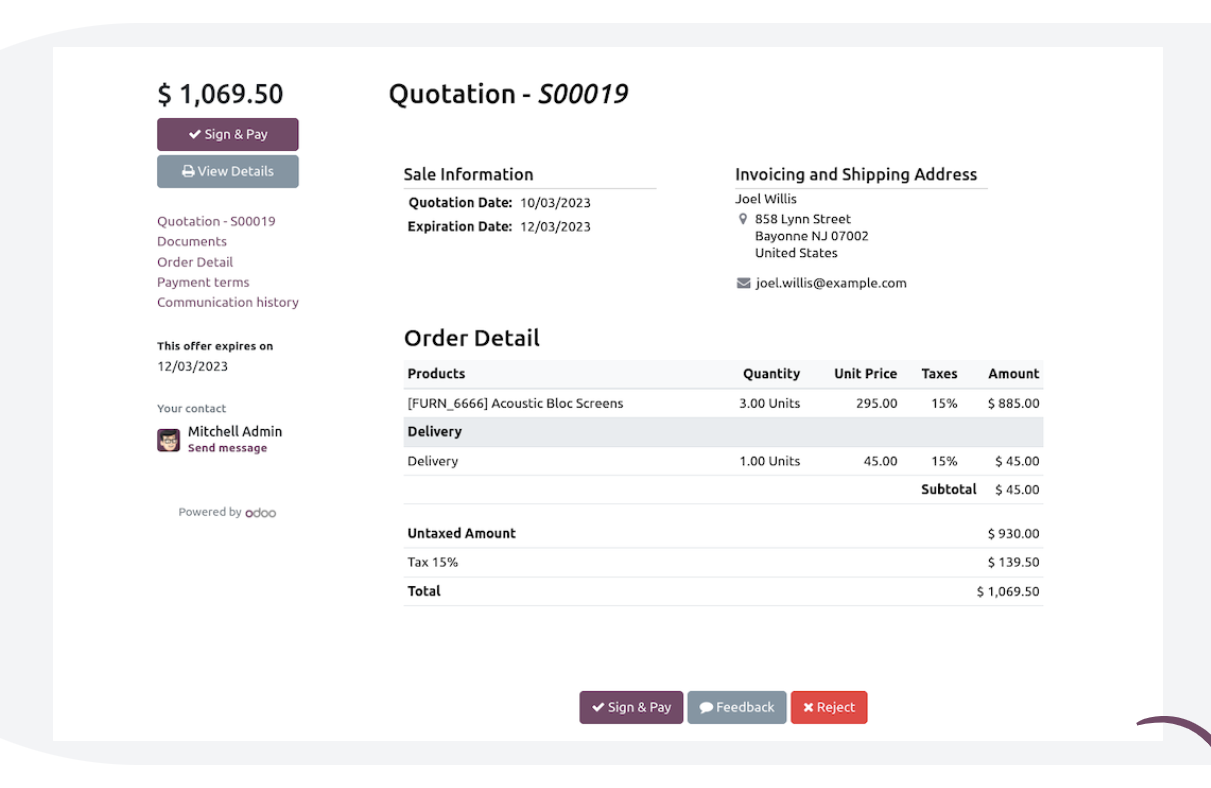Viewport: 1211px width, 788px height.
Task: Click the Amount column header
Action: point(1014,374)
